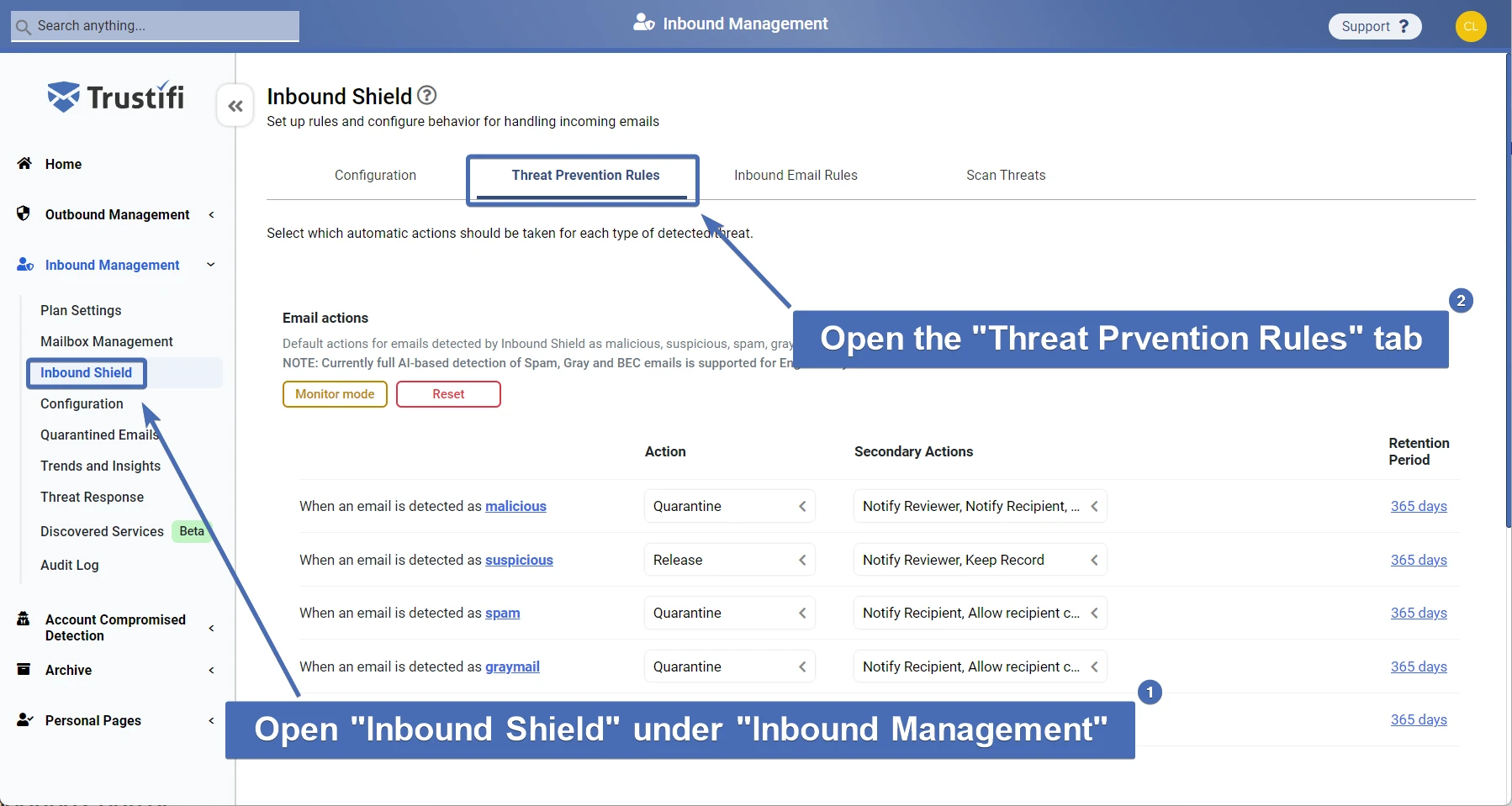Screen dimensions: 1512x806
Task: Click the Home icon in sidebar
Action: coord(24,164)
